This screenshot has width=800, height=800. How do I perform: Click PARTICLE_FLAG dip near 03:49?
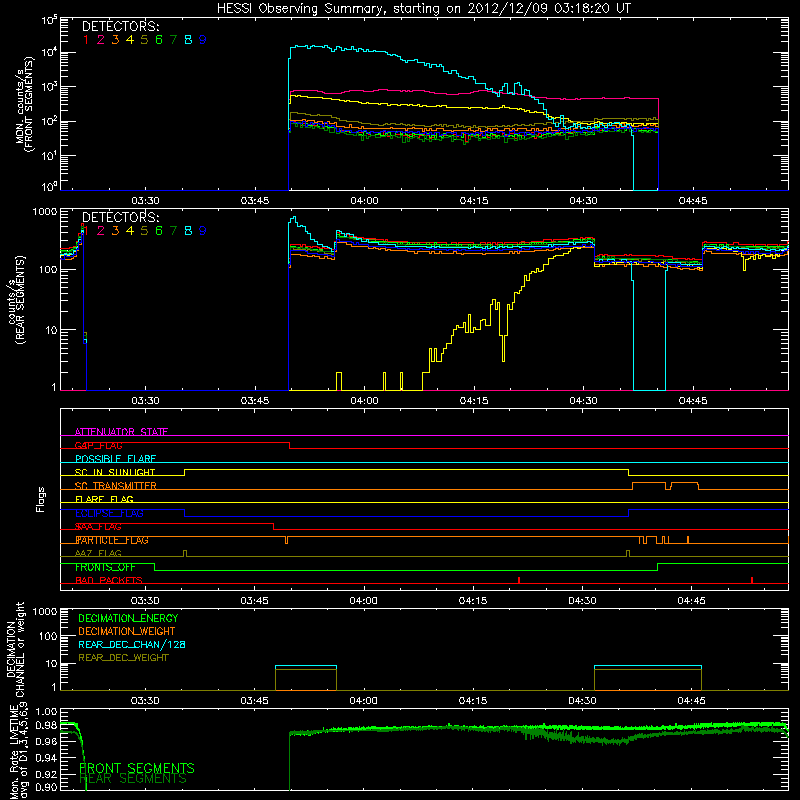tap(286, 540)
